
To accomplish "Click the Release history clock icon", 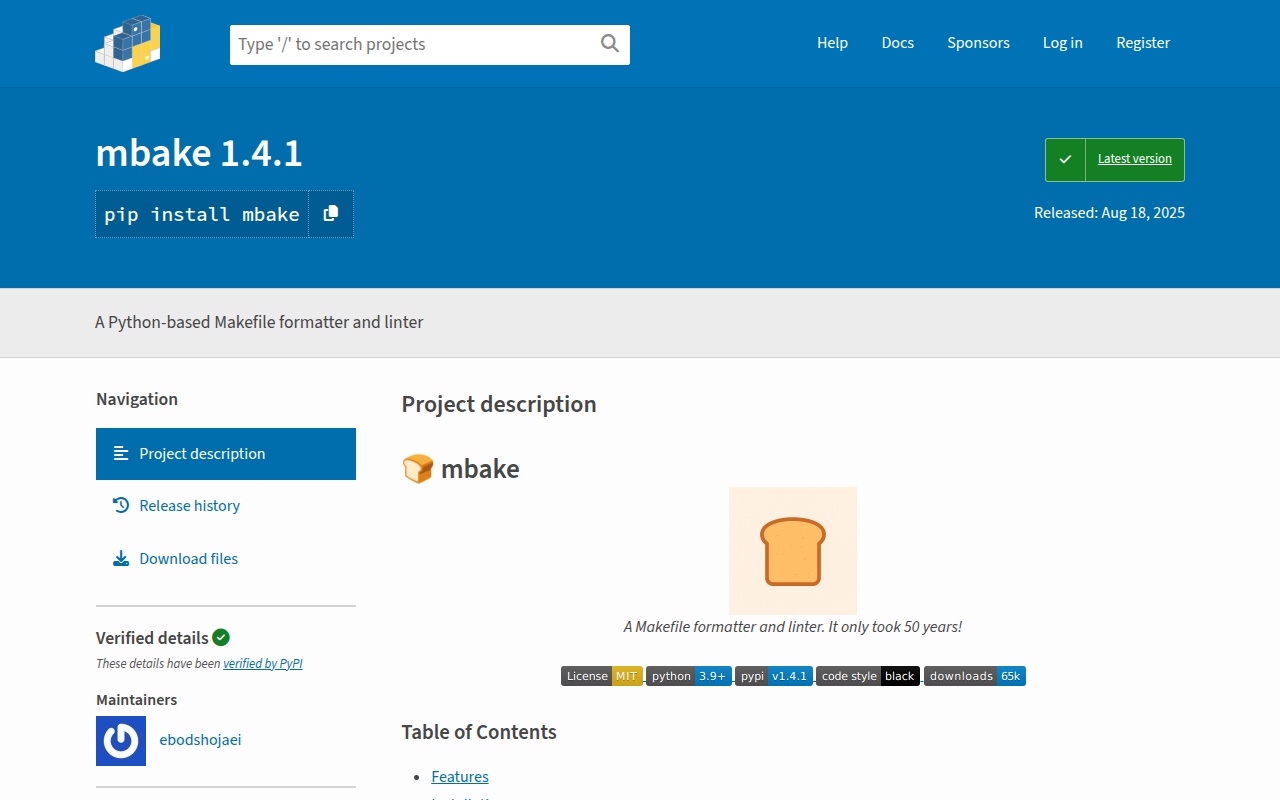I will pyautogui.click(x=121, y=506).
